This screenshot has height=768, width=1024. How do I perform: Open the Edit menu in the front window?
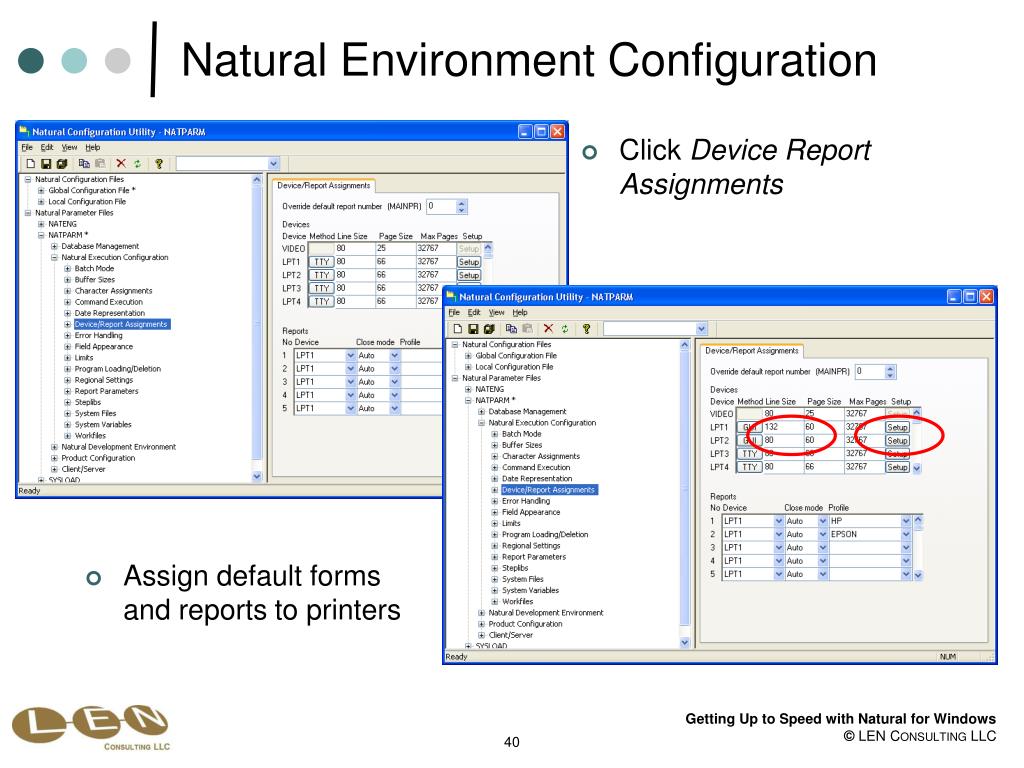click(x=474, y=312)
